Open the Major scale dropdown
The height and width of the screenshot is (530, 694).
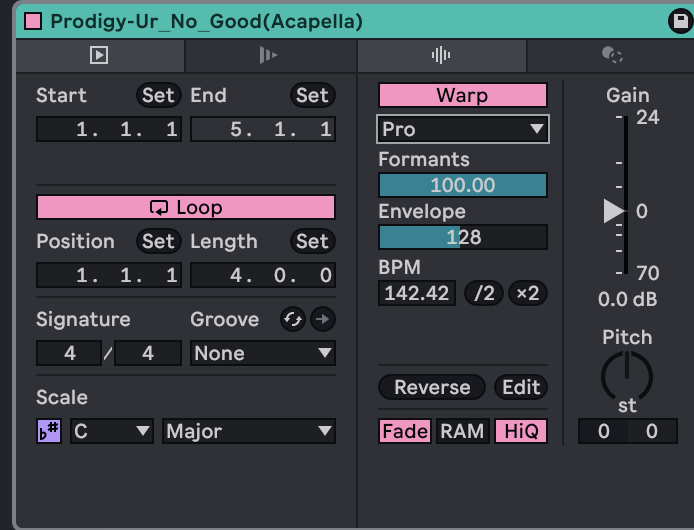pos(249,431)
